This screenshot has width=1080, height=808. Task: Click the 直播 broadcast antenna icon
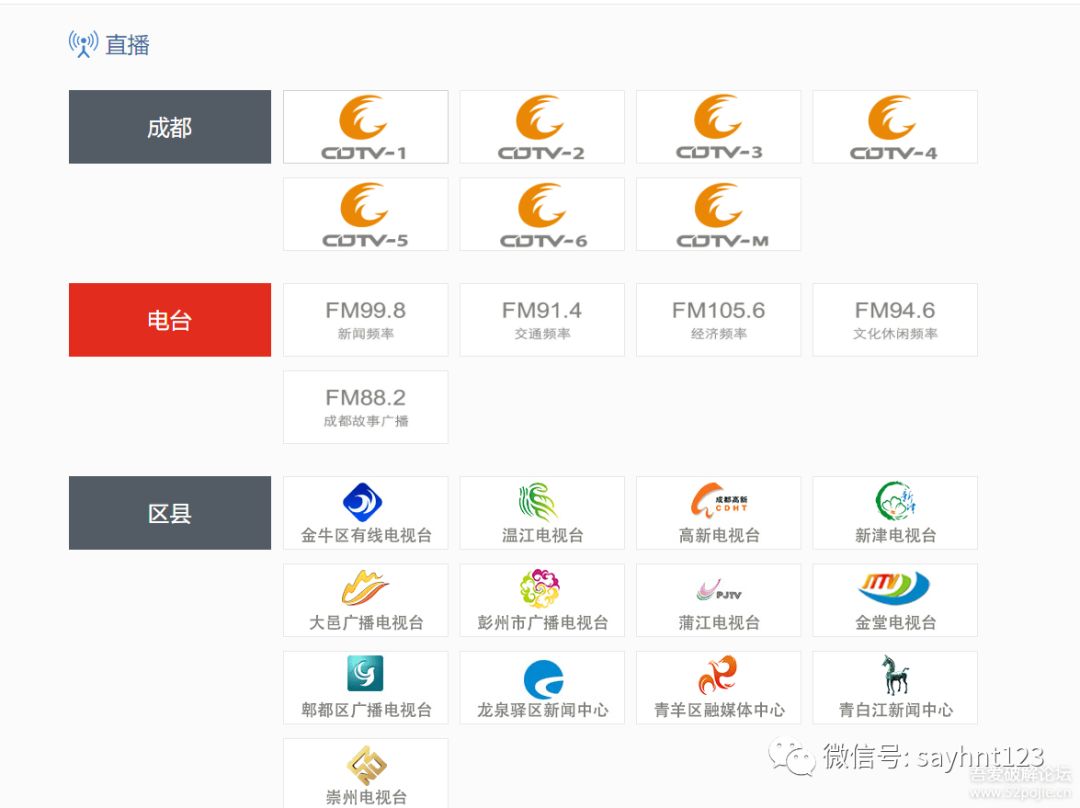click(83, 44)
